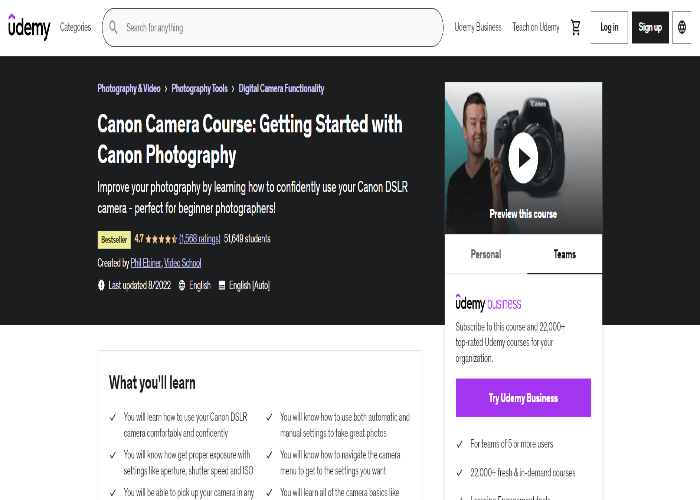This screenshot has height=500, width=700.
Task: Click the Bestseller badge
Action: click(x=114, y=240)
